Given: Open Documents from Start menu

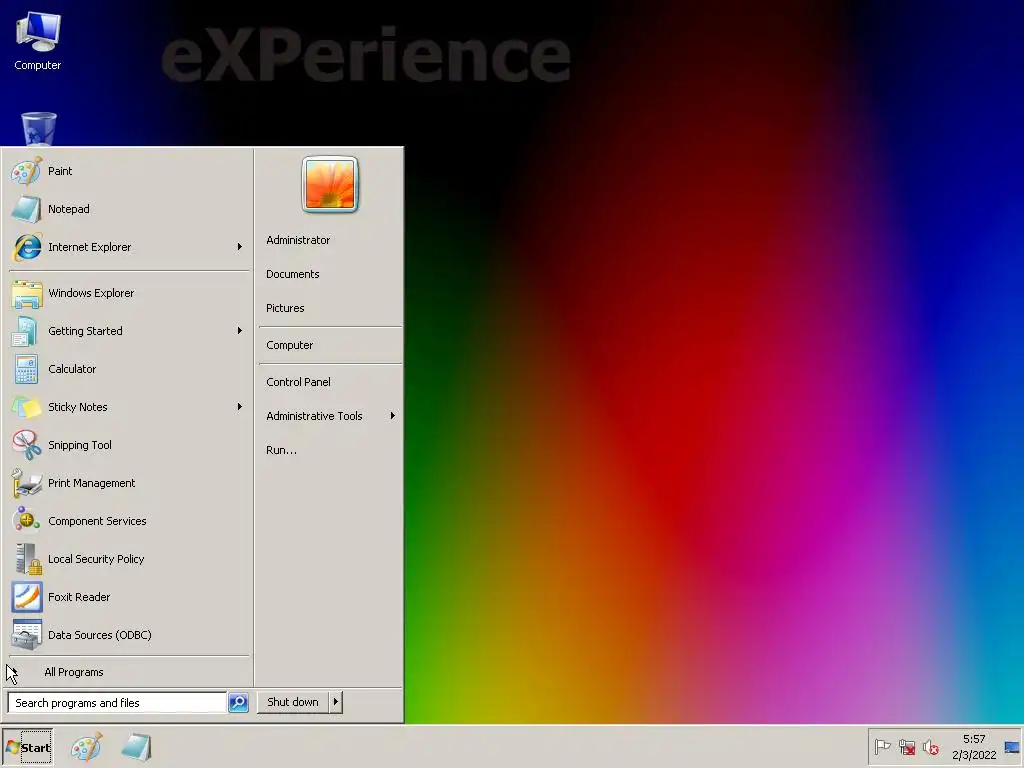Looking at the screenshot, I should pos(293,274).
